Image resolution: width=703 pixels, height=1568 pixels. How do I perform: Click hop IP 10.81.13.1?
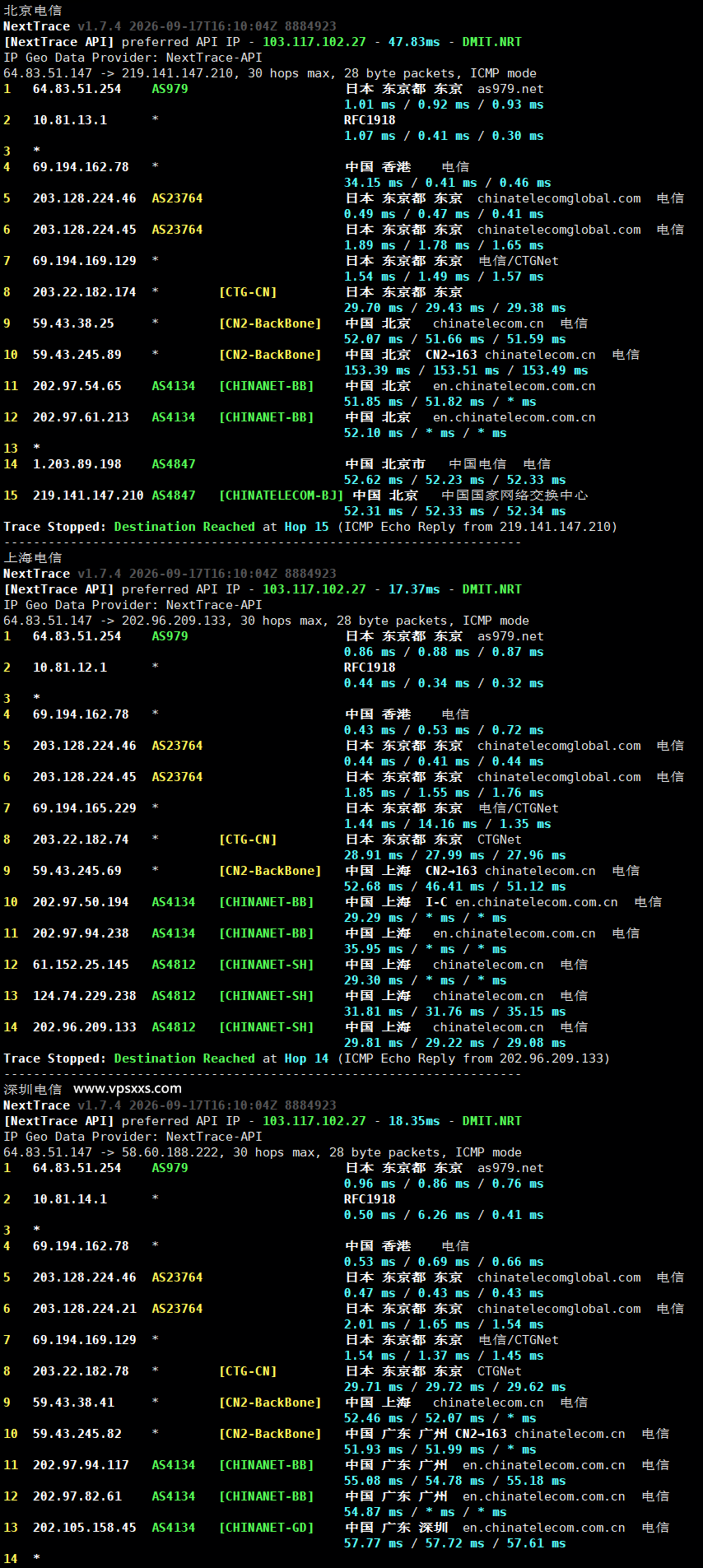(70, 120)
